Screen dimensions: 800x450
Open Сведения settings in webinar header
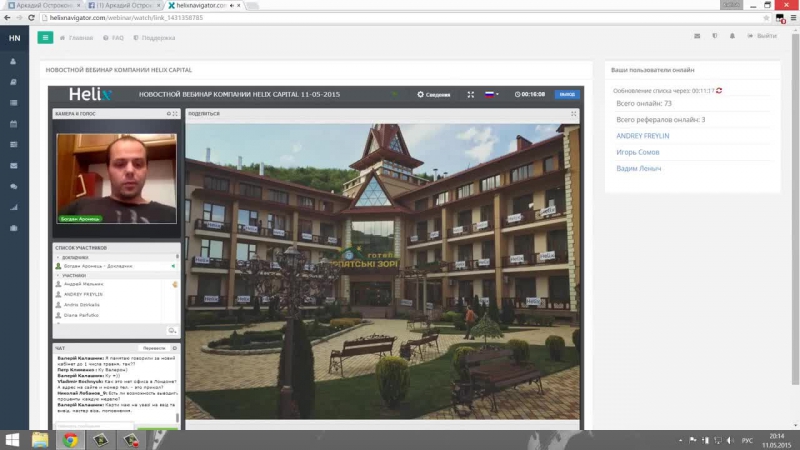click(x=434, y=94)
